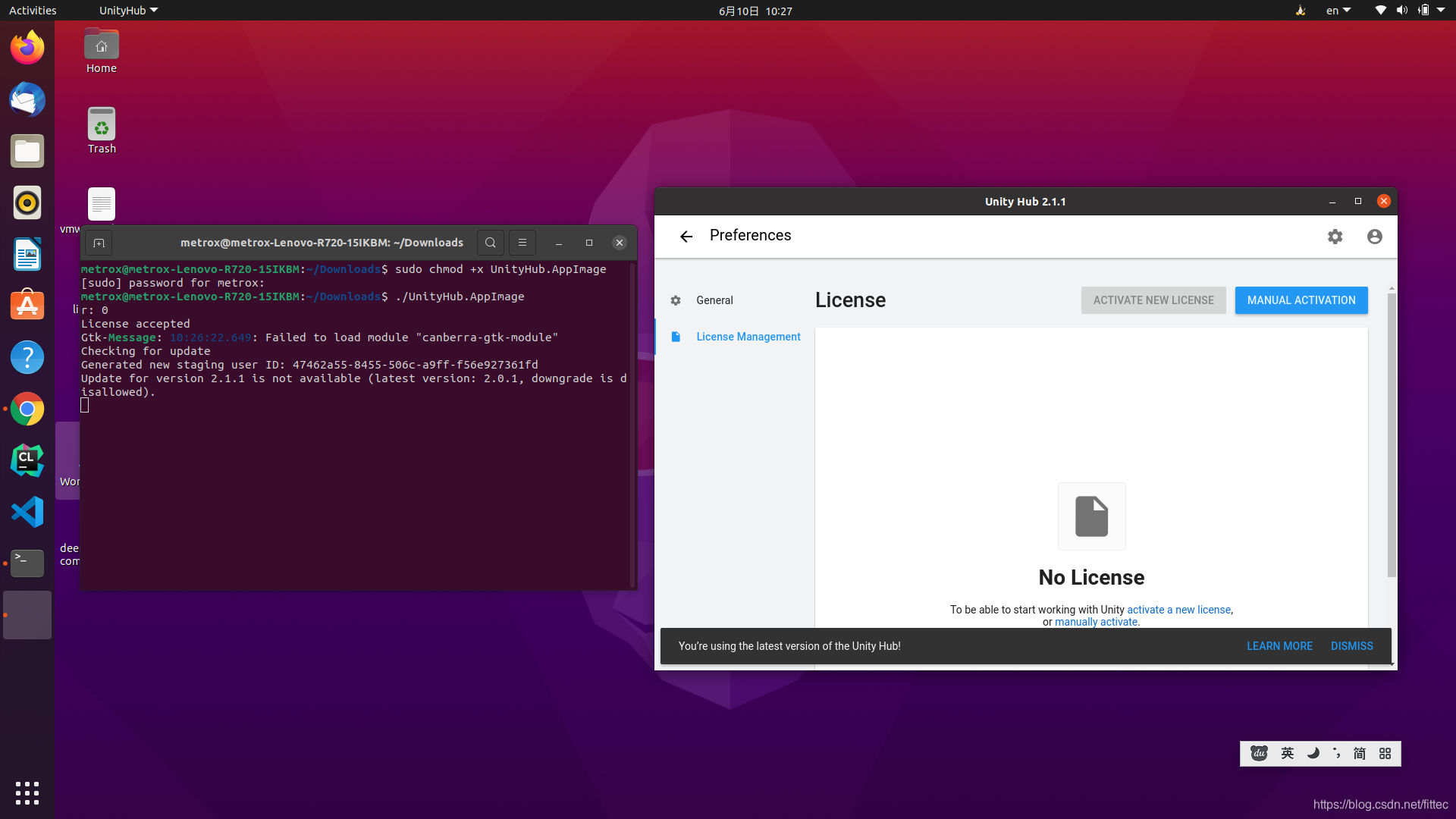
Task: Click Learn More in the update notification
Action: [x=1279, y=646]
